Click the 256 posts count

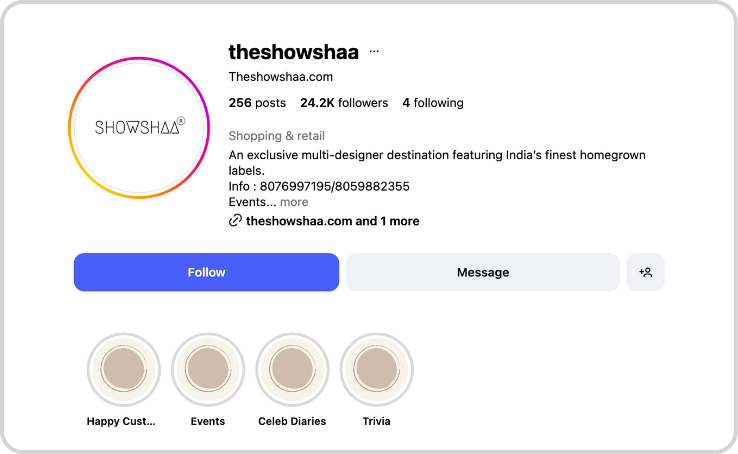(257, 103)
